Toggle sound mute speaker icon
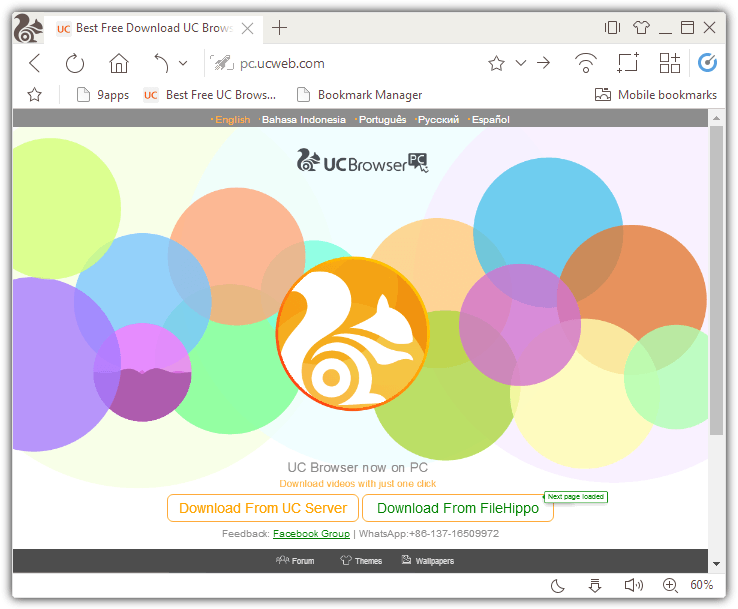The image size is (738, 609). tap(634, 585)
